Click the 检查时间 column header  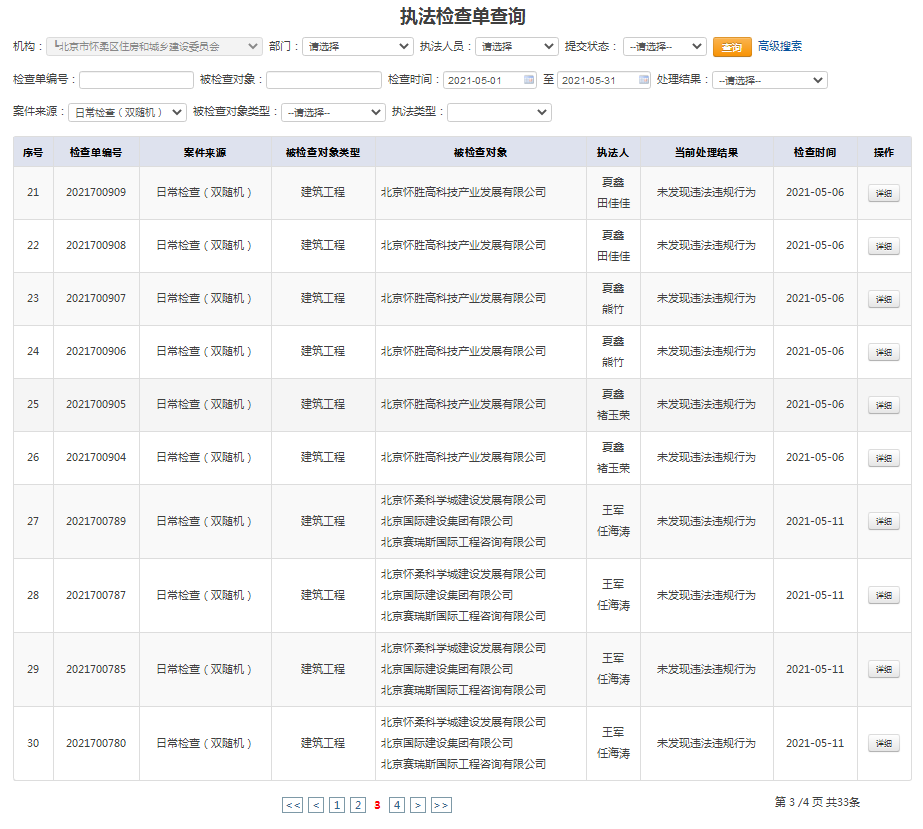tap(815, 152)
